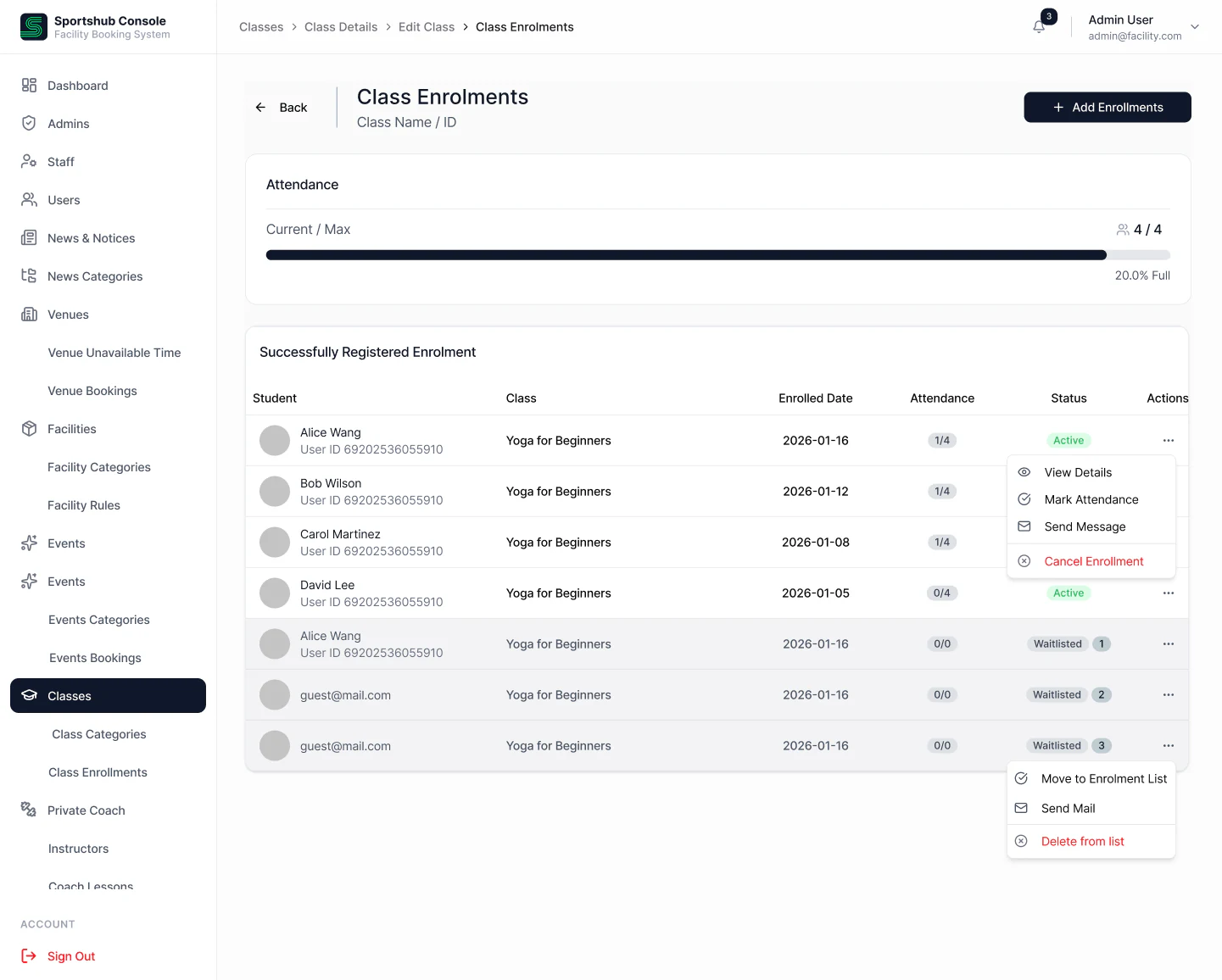Click the Users icon in sidebar
Image resolution: width=1222 pixels, height=980 pixels.
click(x=29, y=200)
